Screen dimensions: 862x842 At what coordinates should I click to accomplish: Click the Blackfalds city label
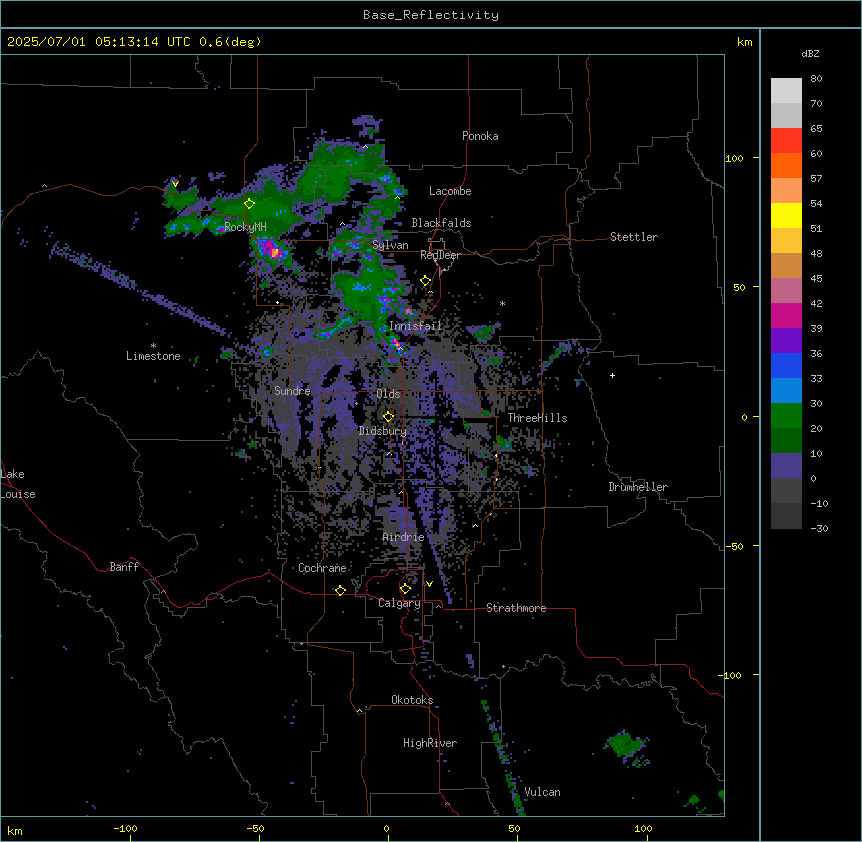[441, 223]
